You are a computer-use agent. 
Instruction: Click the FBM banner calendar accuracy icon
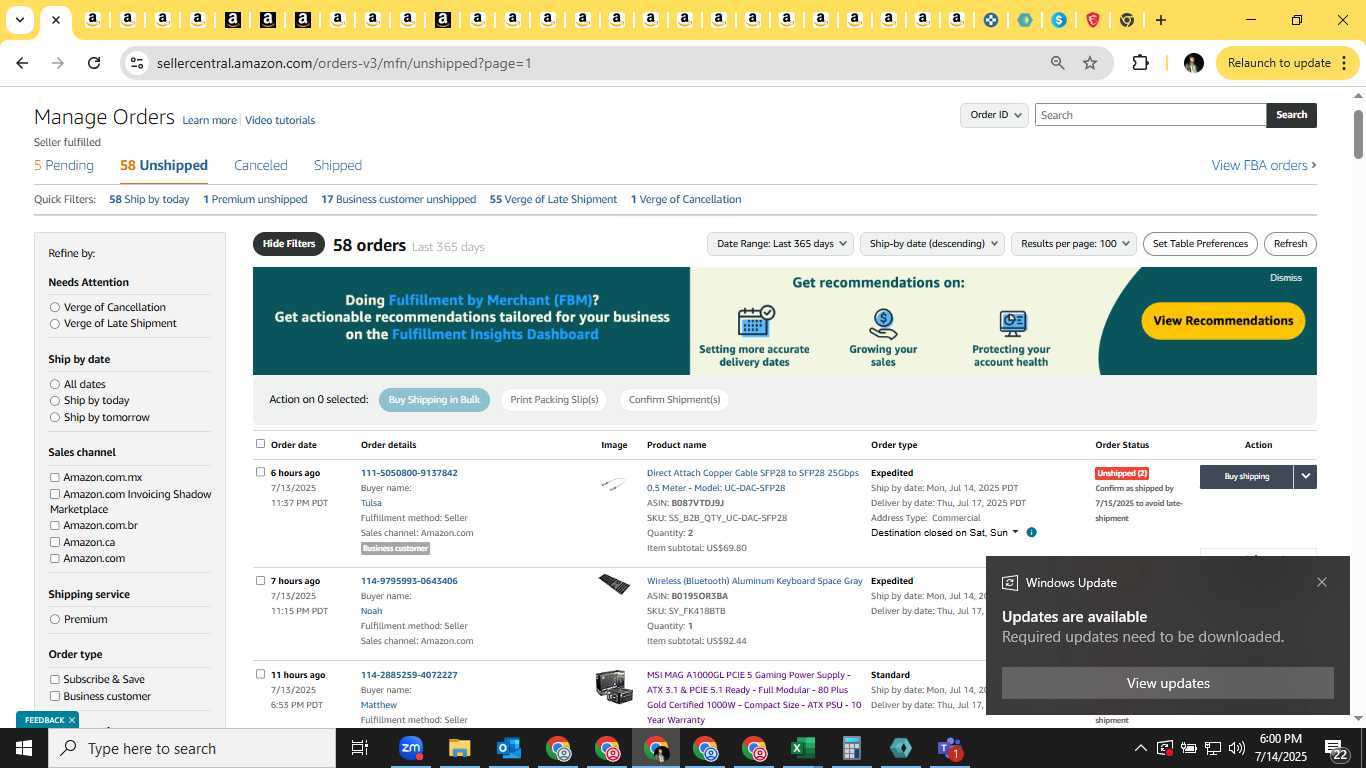coord(756,322)
